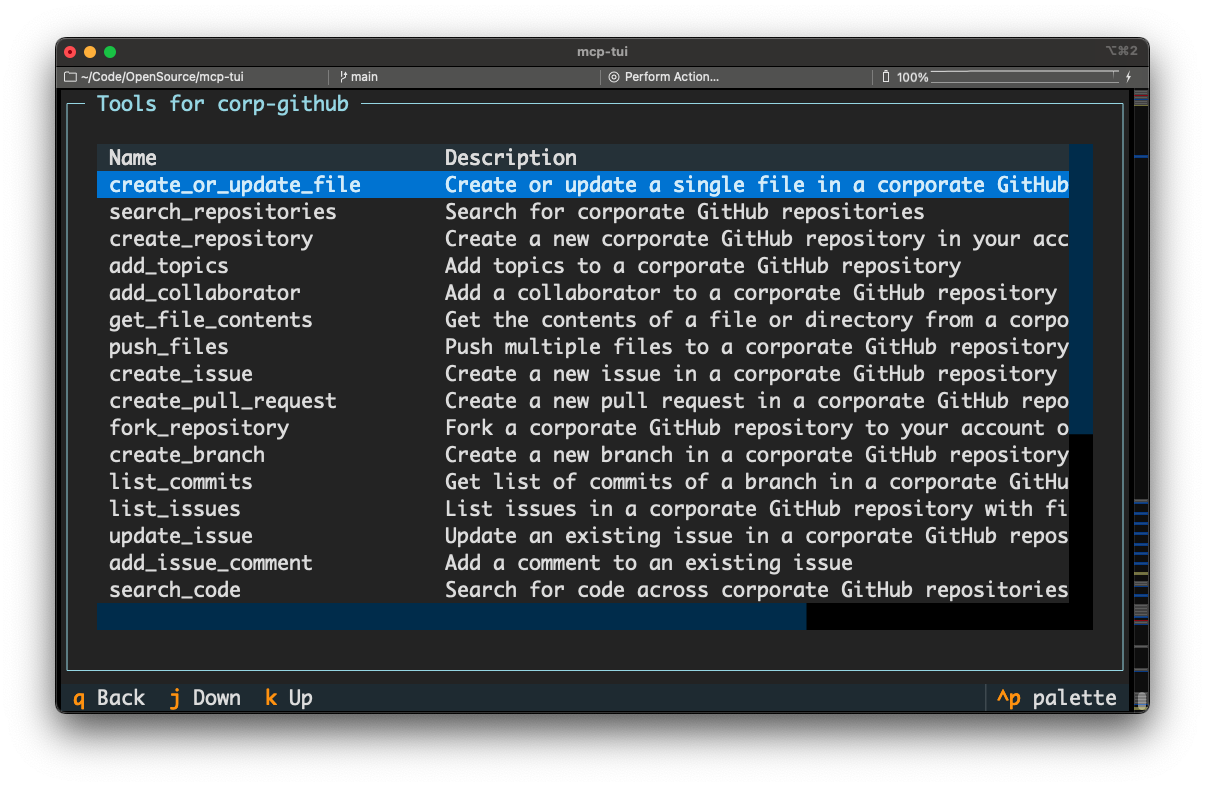Click the main branch label in the title bar
Screen dimensions: 1205x787
364,76
